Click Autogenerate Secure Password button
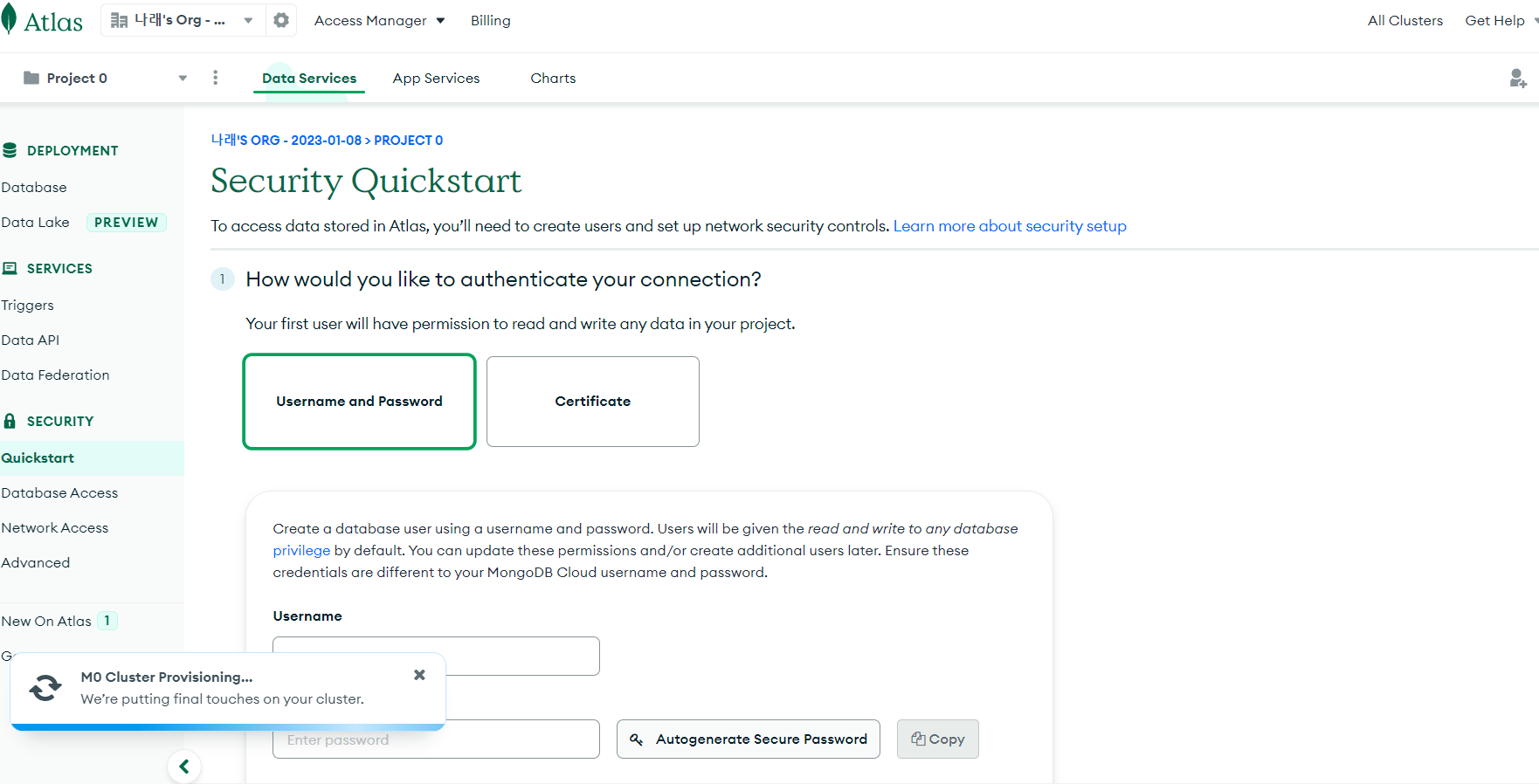Viewport: 1539px width, 784px height. (749, 739)
